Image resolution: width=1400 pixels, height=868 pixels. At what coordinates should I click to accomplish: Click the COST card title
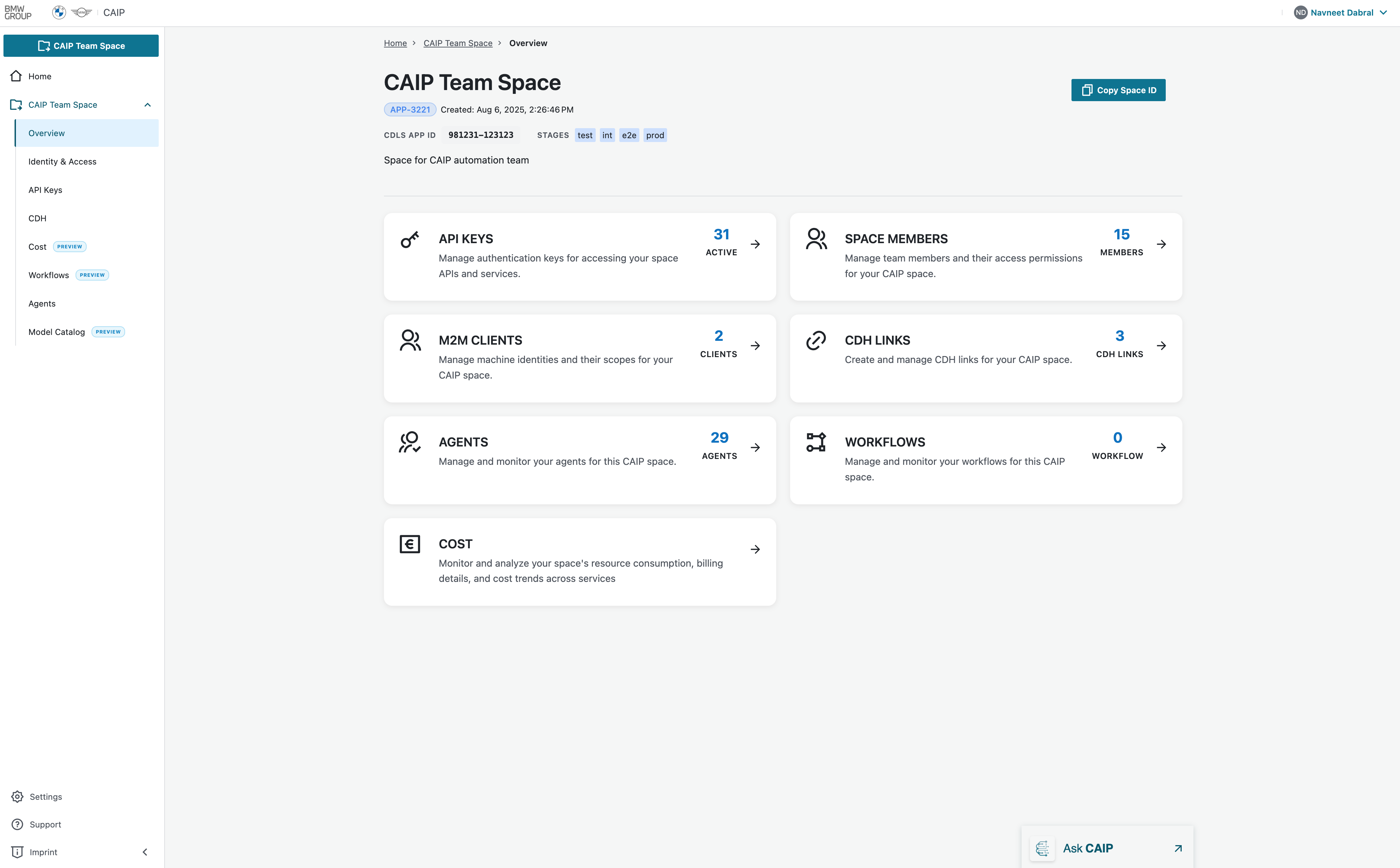(455, 544)
